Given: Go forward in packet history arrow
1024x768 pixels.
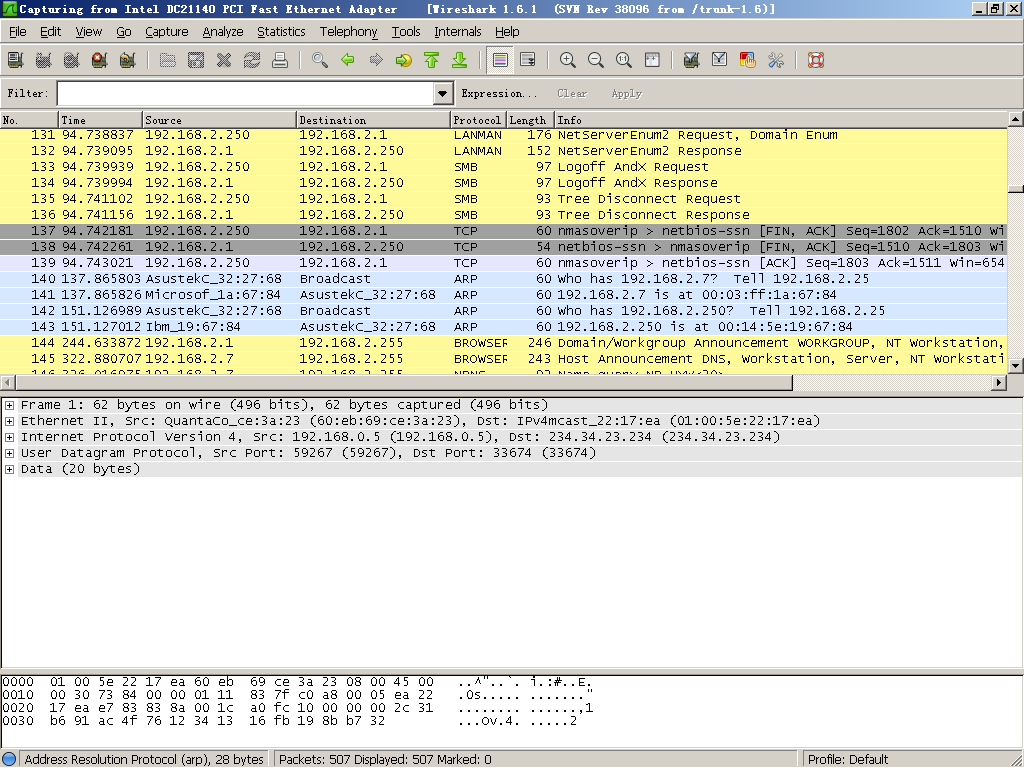Looking at the screenshot, I should point(376,60).
